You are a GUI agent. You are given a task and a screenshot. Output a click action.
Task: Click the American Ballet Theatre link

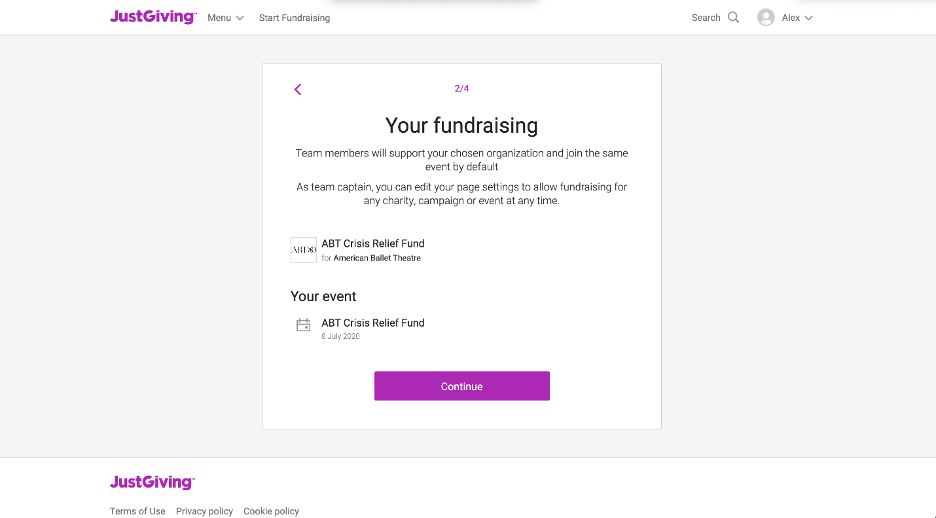pyautogui.click(x=377, y=258)
